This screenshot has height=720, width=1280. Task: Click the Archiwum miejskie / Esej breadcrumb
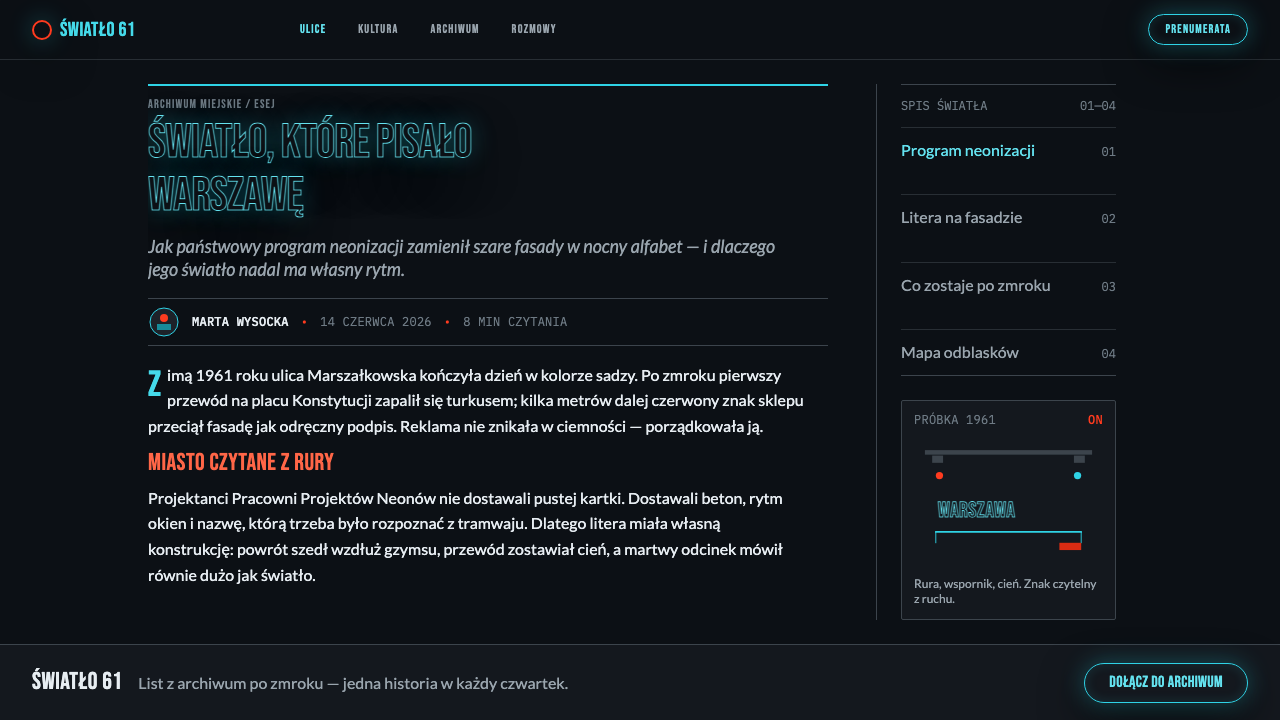(211, 104)
